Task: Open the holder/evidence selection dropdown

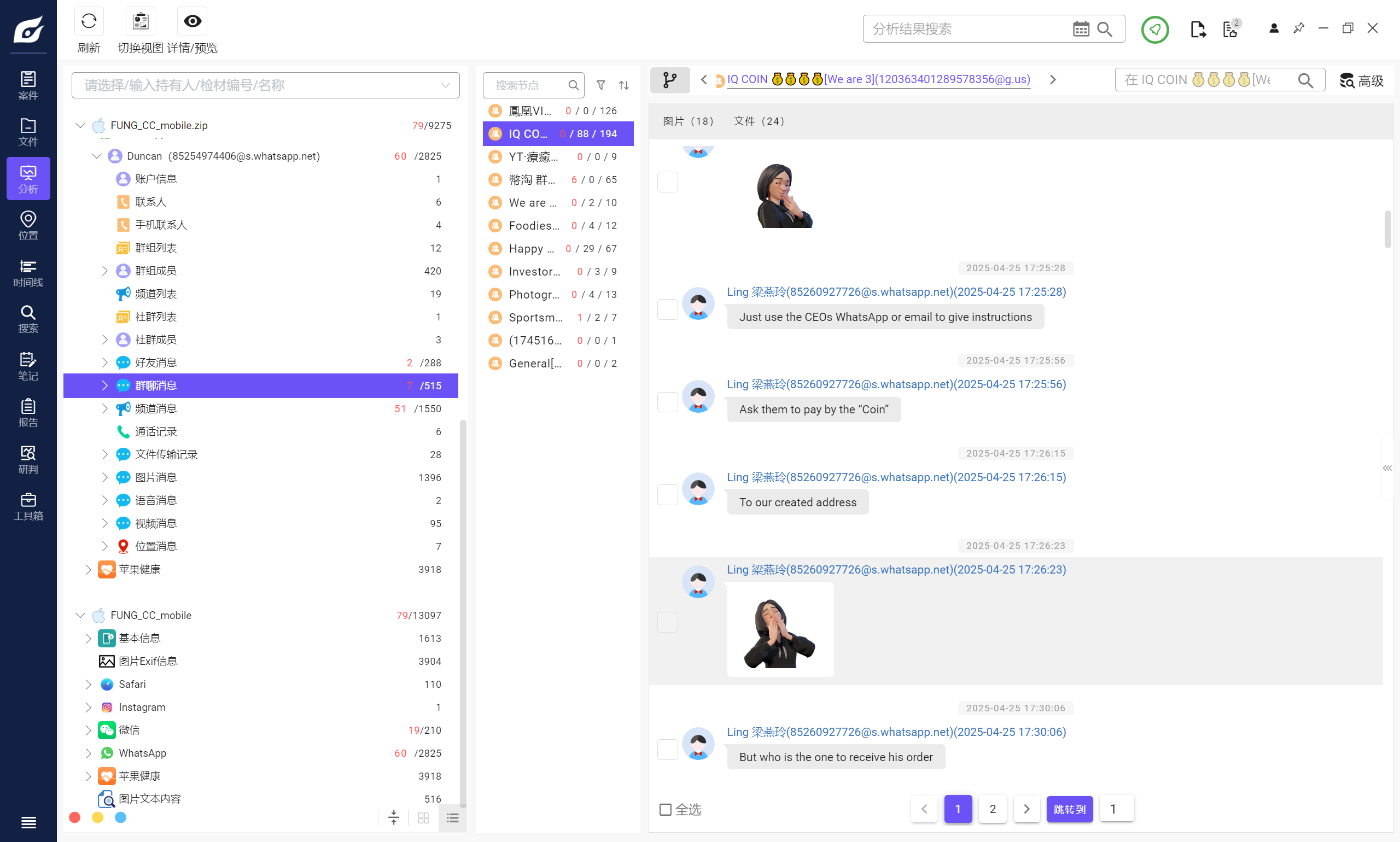Action: pos(445,85)
